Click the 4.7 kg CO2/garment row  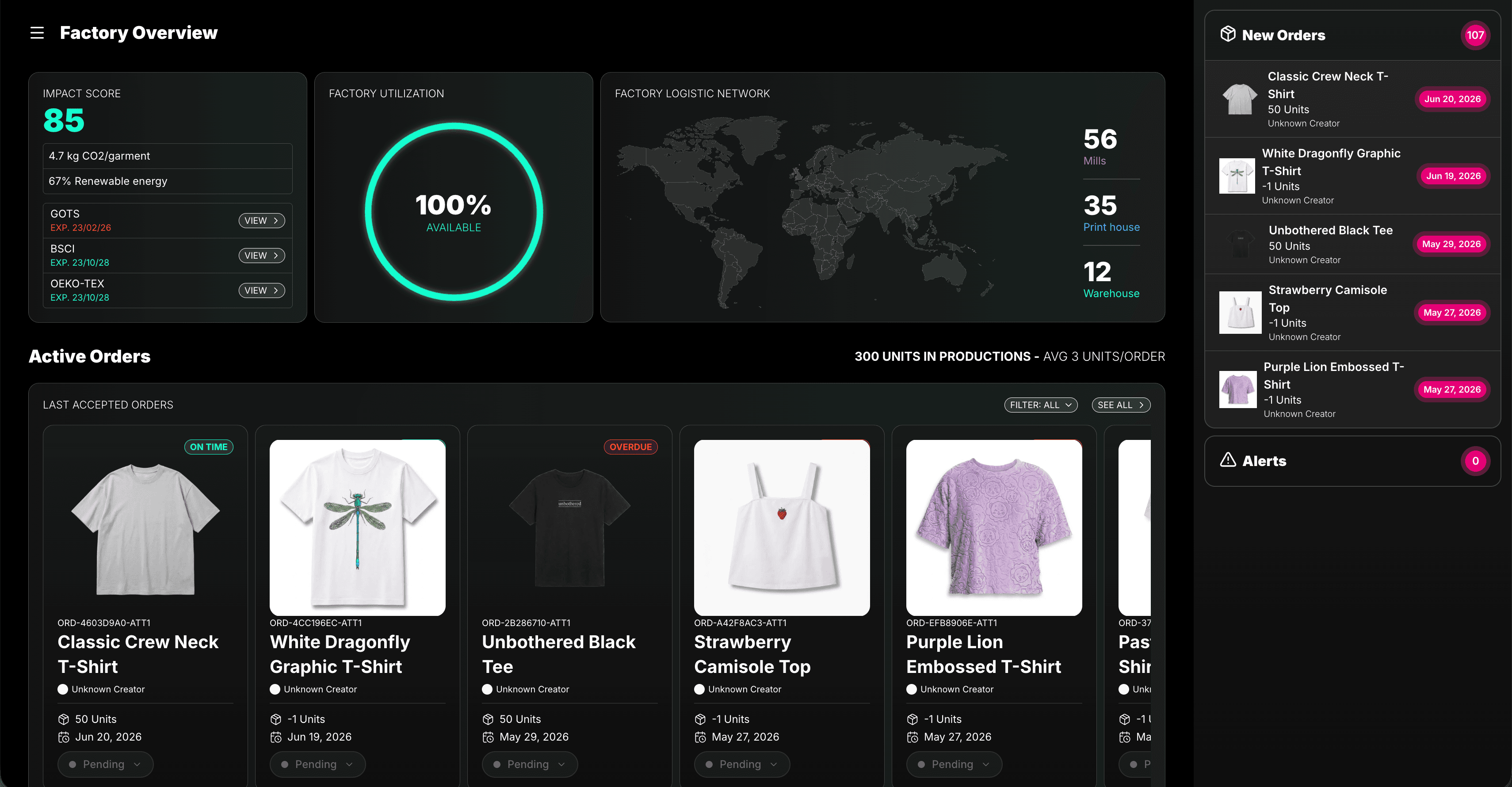tap(167, 156)
